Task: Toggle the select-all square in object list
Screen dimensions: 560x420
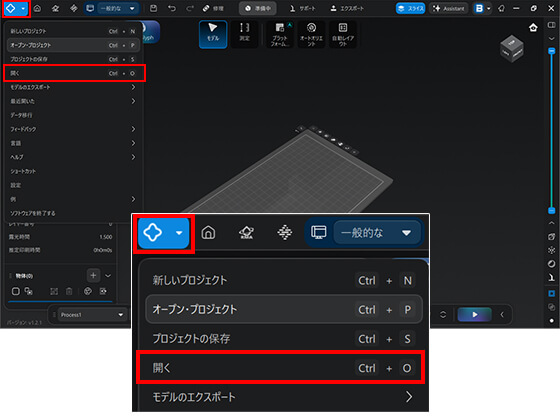Action: 16,291
